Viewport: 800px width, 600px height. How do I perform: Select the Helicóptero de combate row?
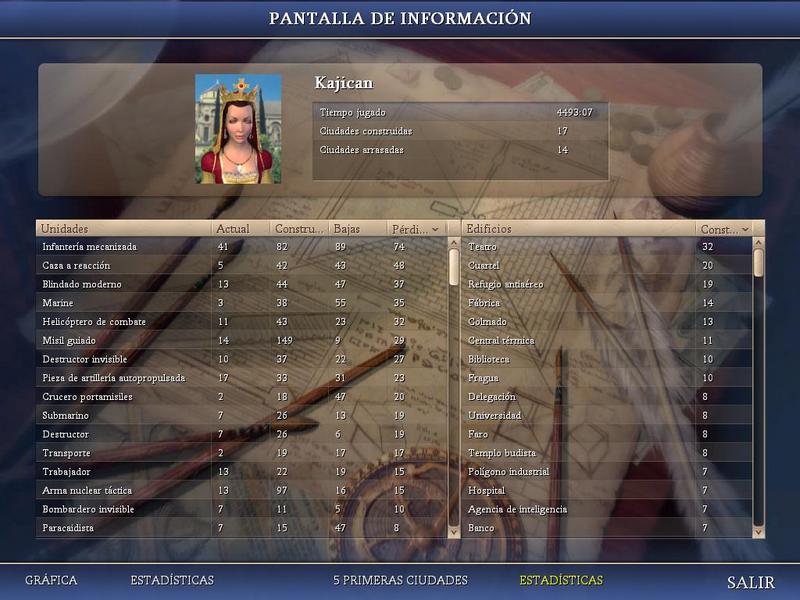click(x=242, y=321)
